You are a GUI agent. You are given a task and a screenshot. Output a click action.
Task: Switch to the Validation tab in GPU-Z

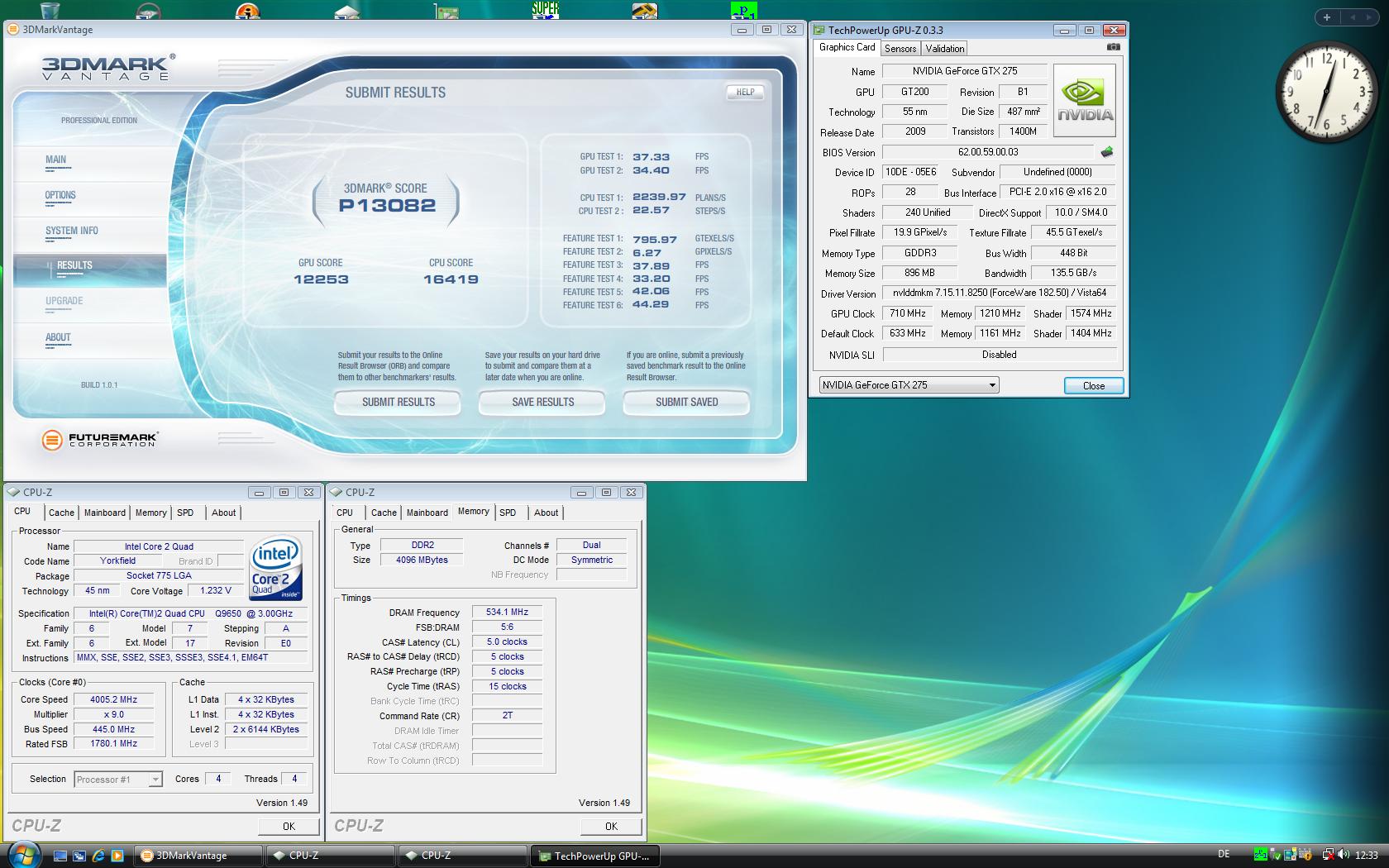[x=944, y=49]
